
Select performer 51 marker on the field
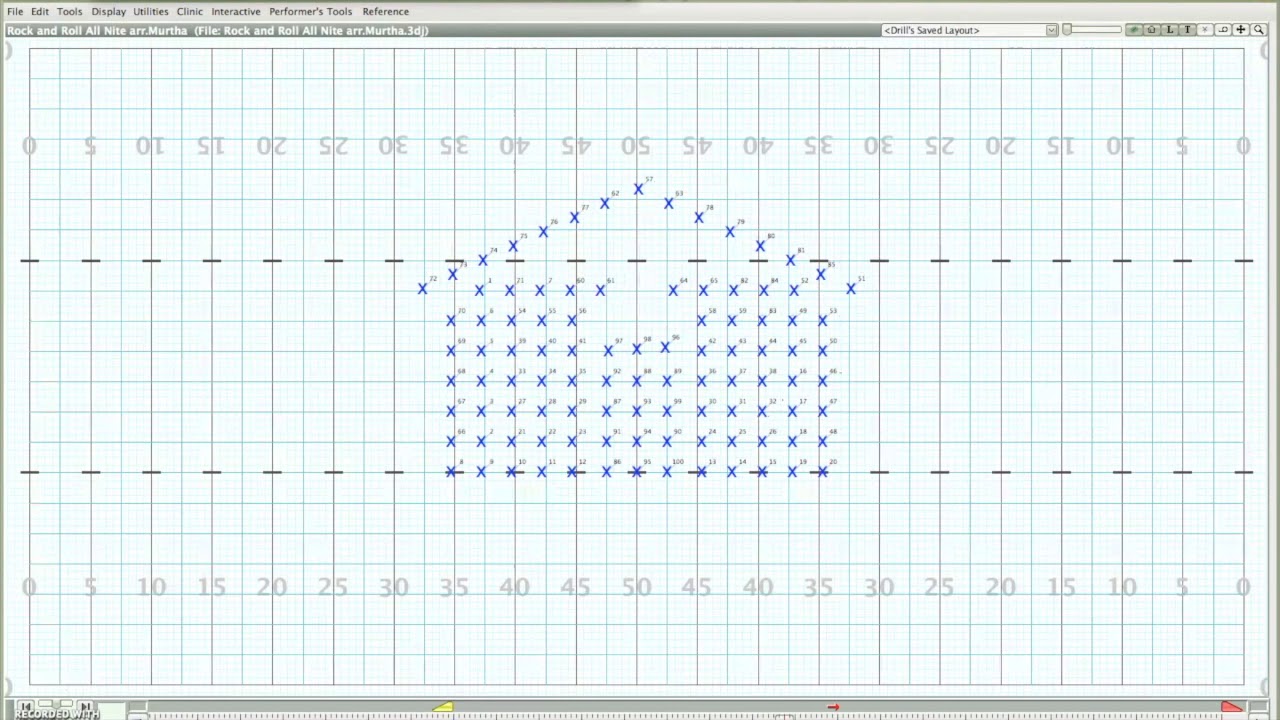851,288
